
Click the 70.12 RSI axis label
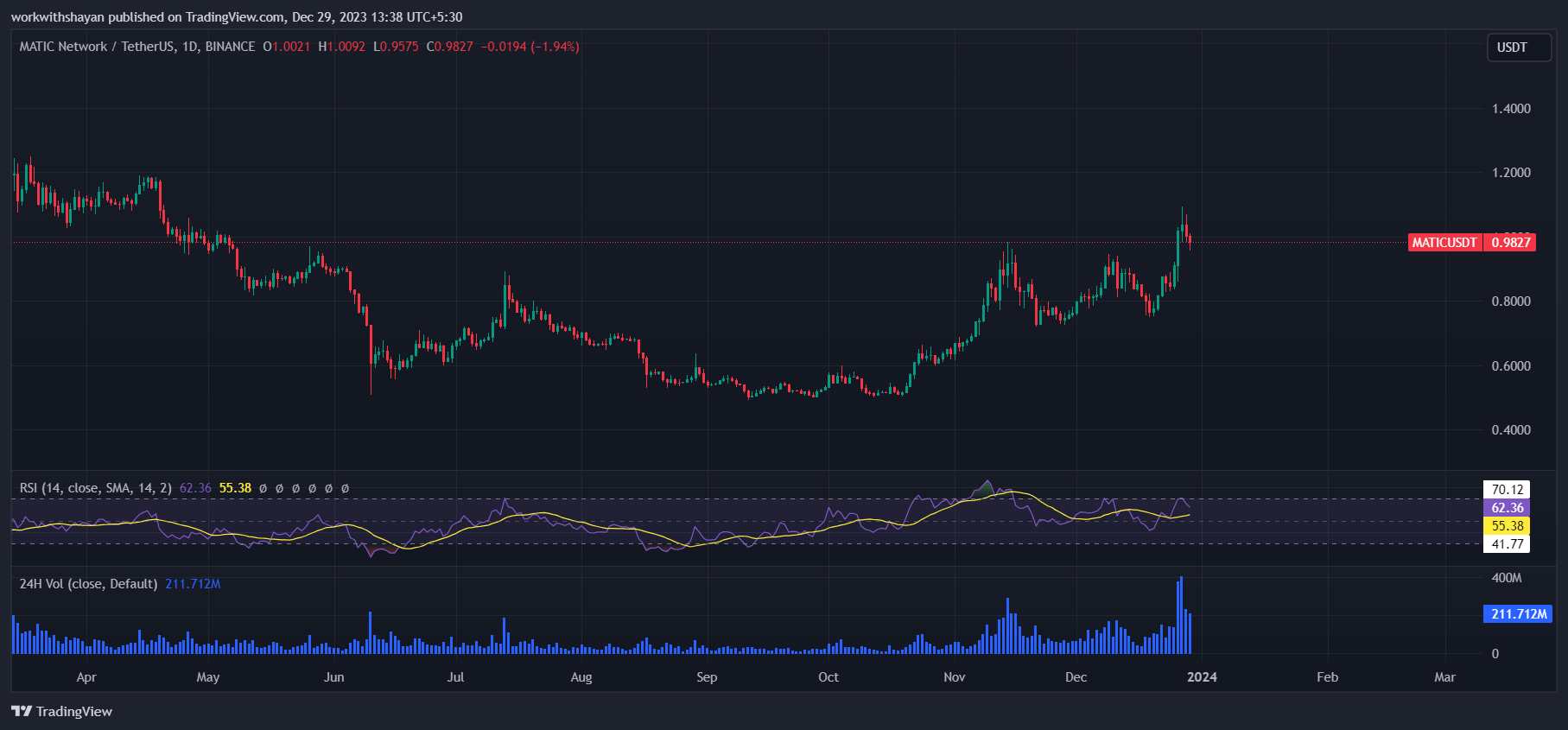(x=1507, y=490)
